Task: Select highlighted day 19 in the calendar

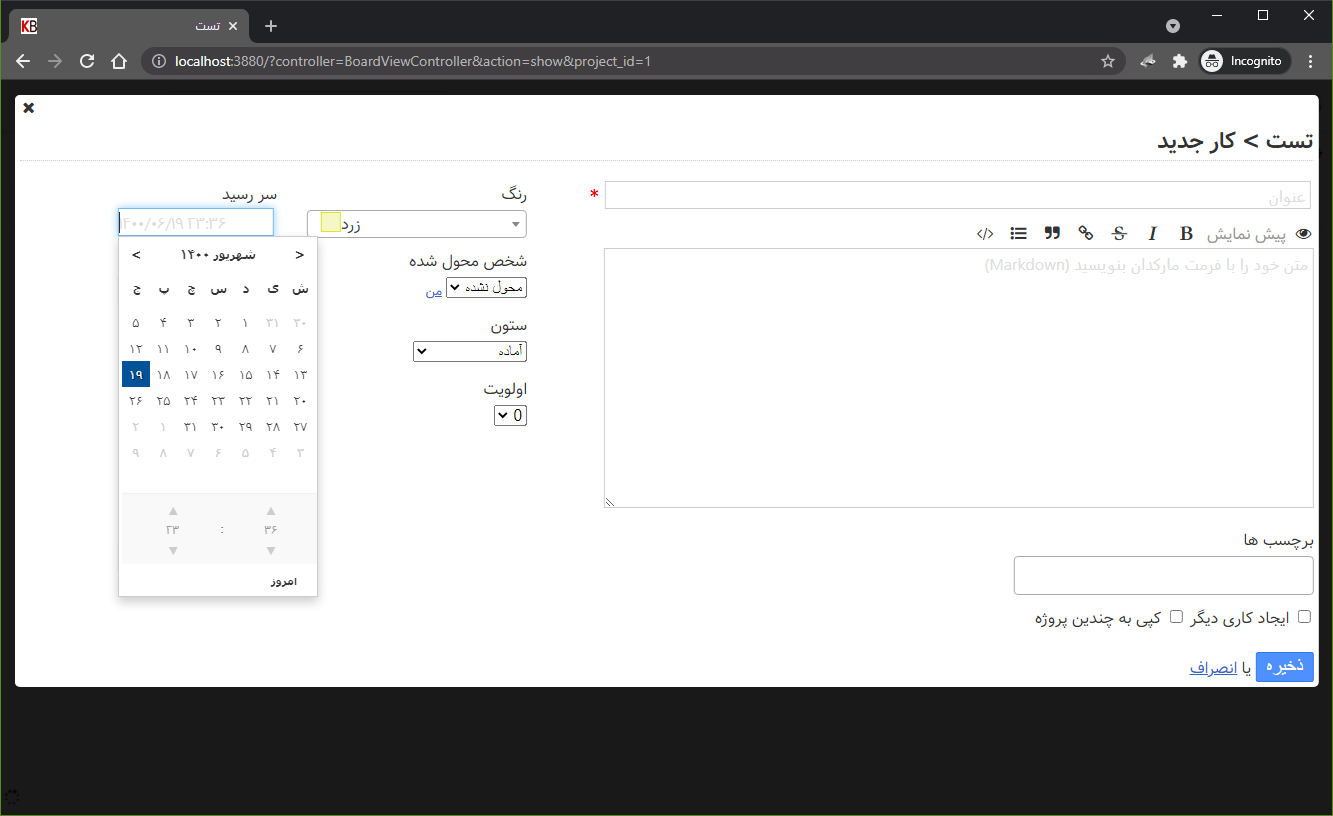Action: (136, 375)
